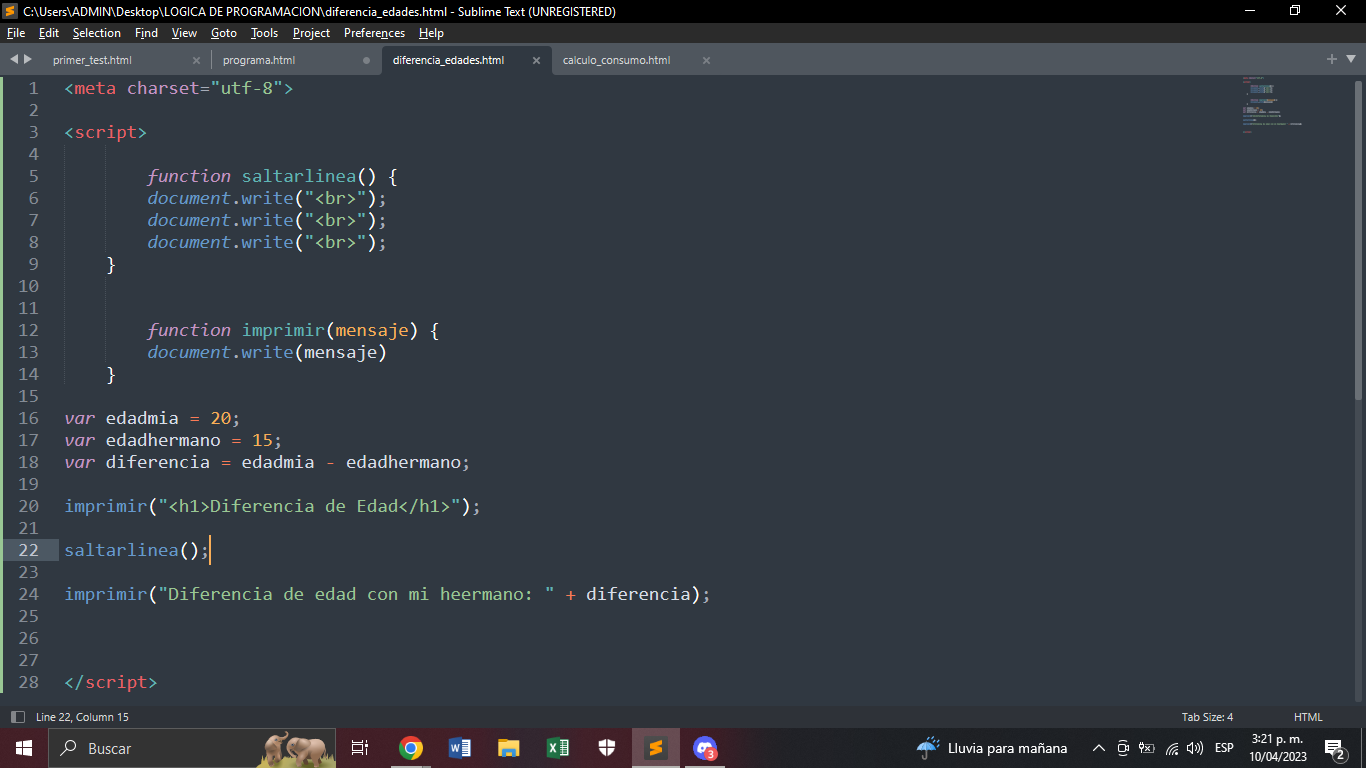Close the diferencia_edades.html tab
Screen dimensions: 1366x768
536,60
